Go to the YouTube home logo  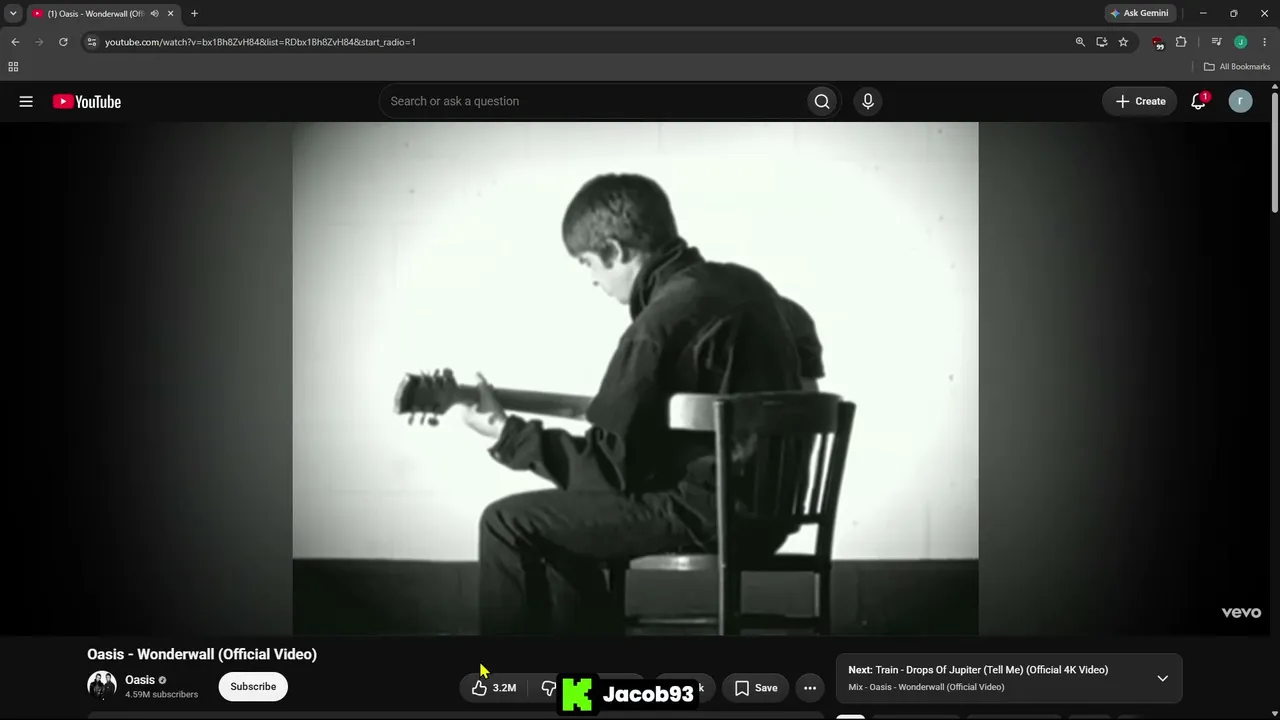[x=87, y=101]
